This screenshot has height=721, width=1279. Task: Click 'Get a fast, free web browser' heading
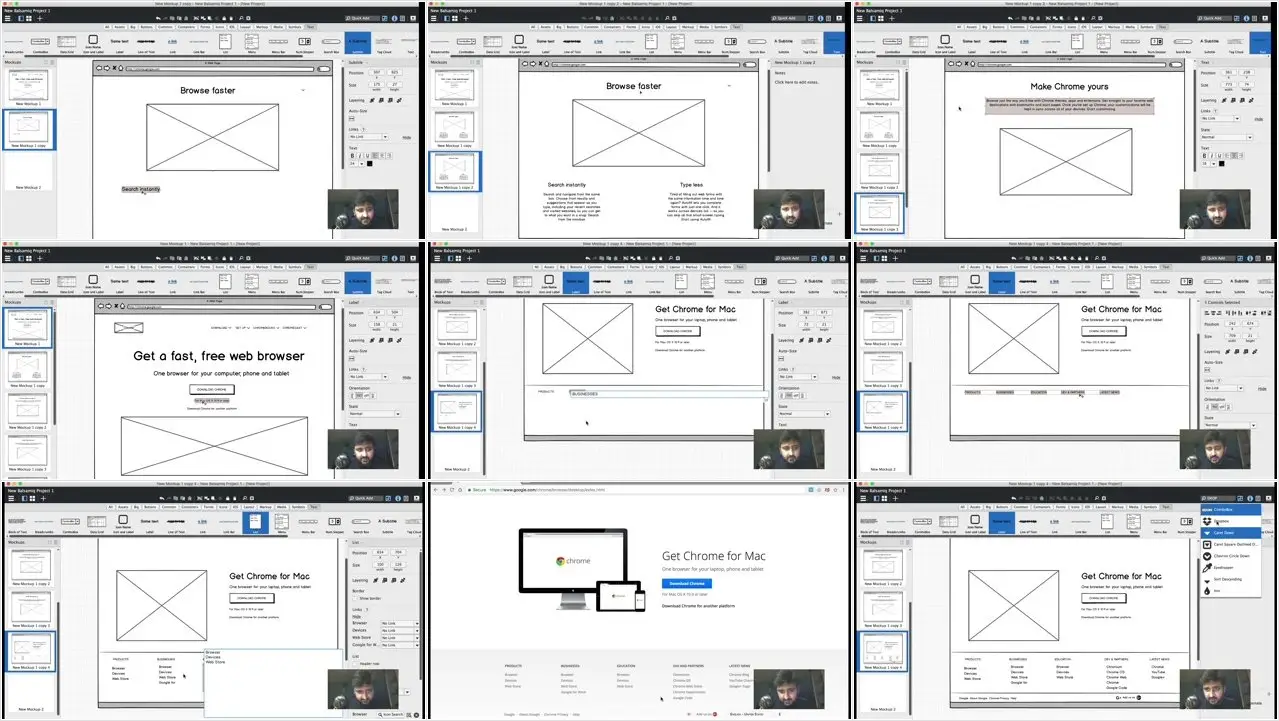[218, 356]
